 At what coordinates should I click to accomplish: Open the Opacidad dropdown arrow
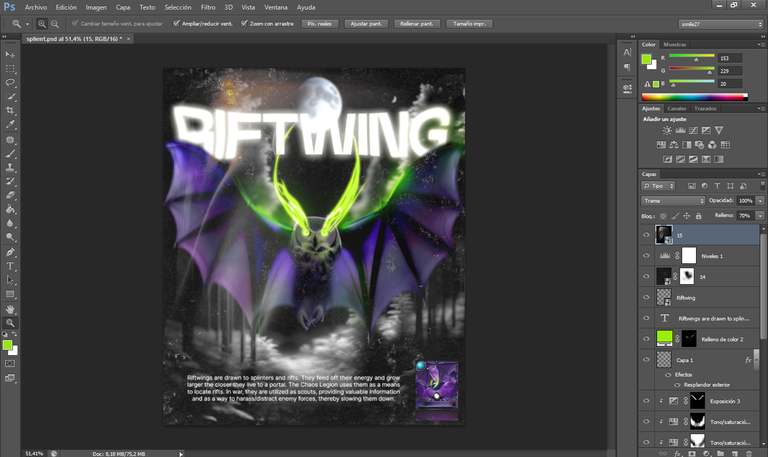coord(760,201)
